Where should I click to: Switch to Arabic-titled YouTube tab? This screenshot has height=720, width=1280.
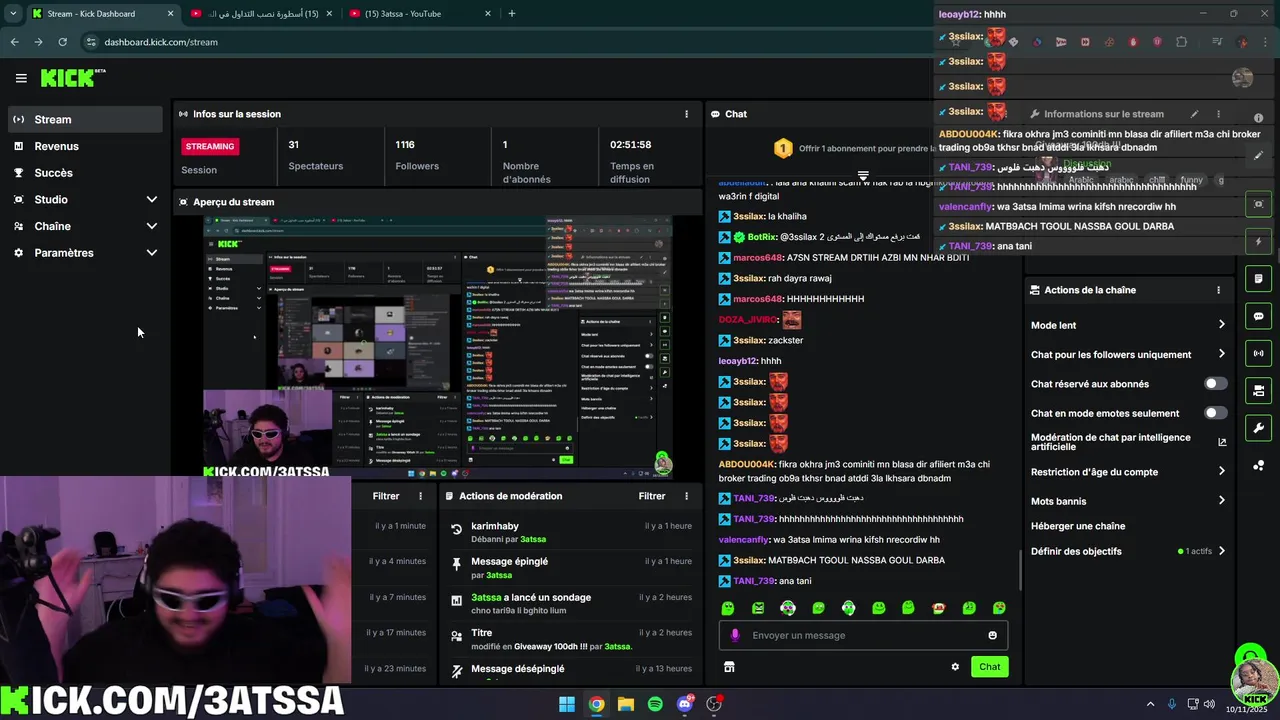click(x=260, y=14)
